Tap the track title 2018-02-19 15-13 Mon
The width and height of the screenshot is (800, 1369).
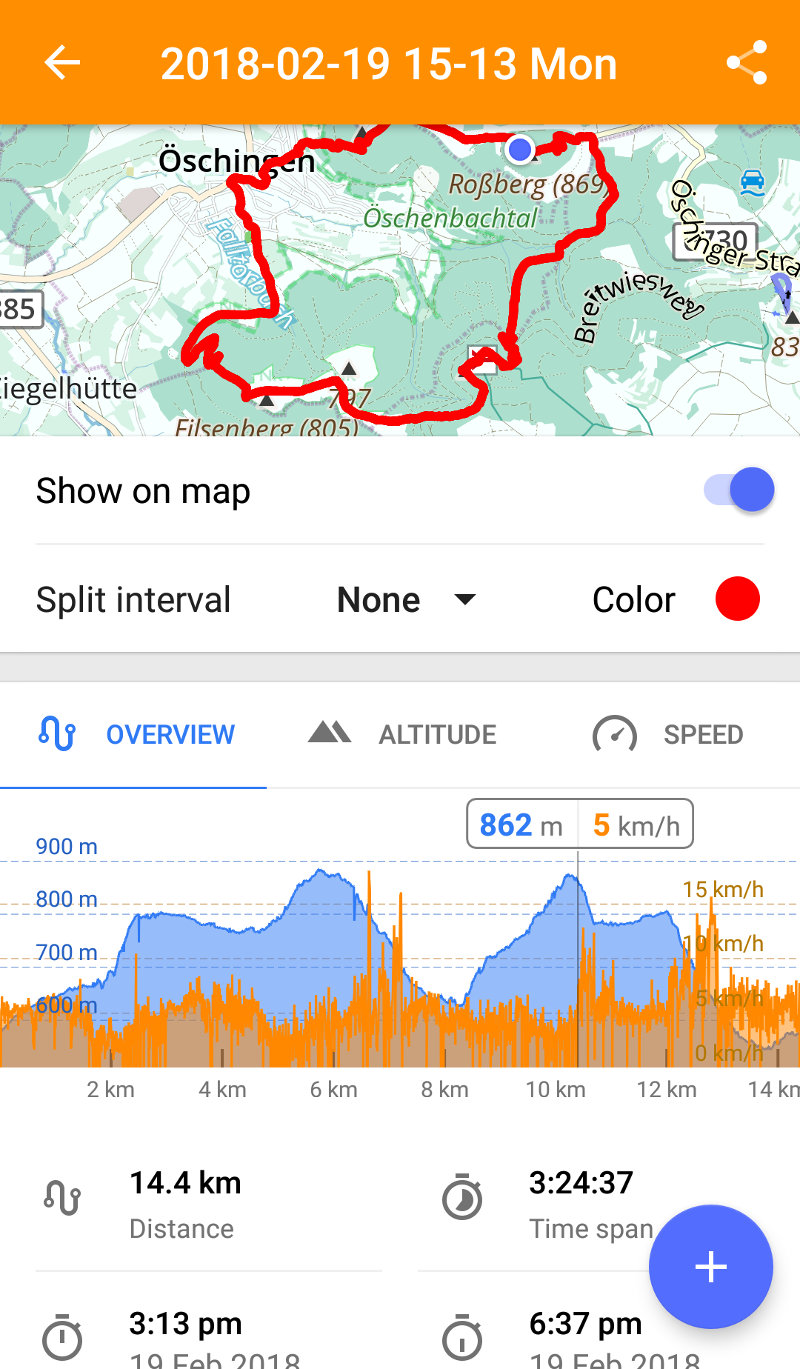[x=388, y=64]
